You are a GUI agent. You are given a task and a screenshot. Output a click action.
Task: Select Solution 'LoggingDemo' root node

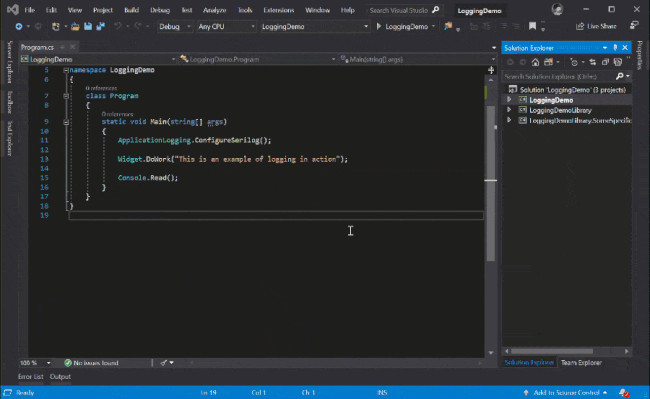pyautogui.click(x=567, y=89)
